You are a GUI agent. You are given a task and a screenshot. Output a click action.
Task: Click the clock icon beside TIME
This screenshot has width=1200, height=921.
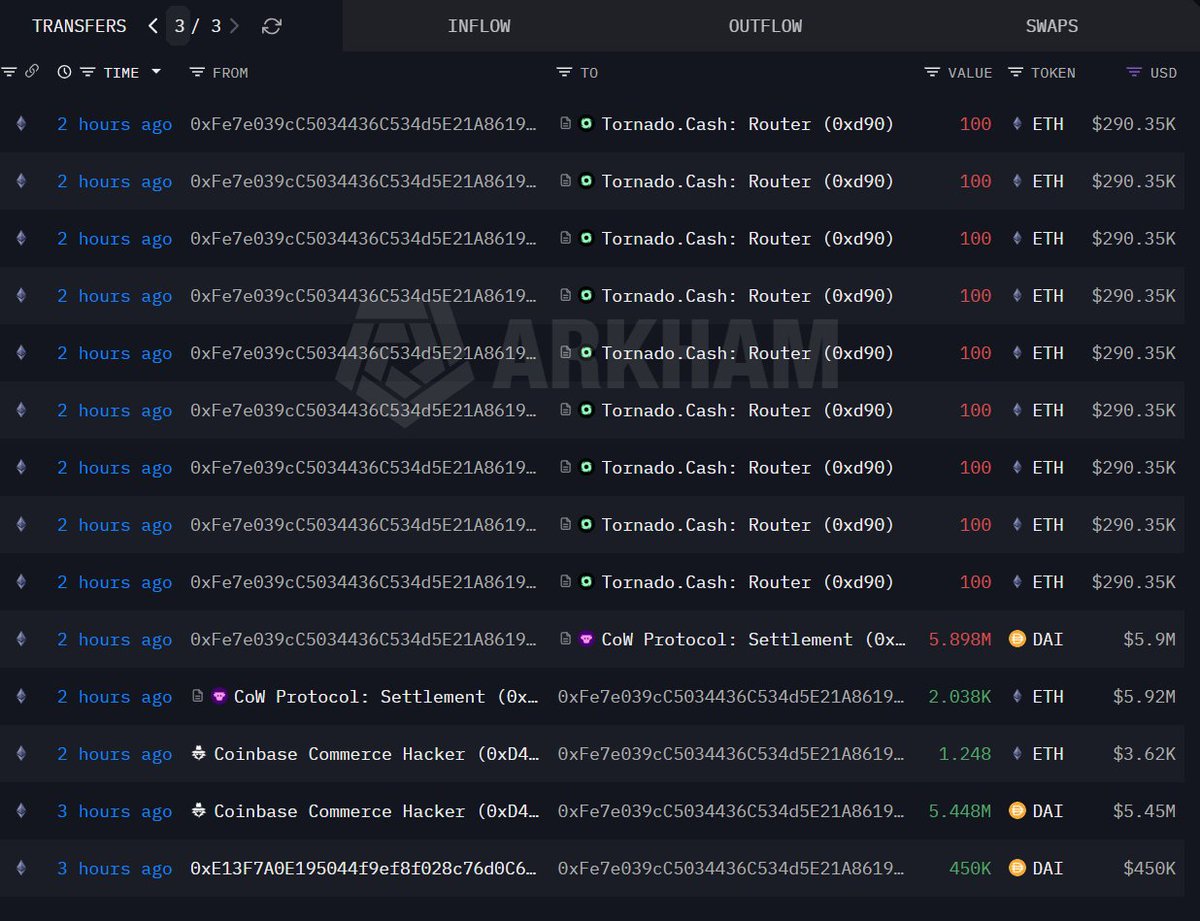pos(64,72)
